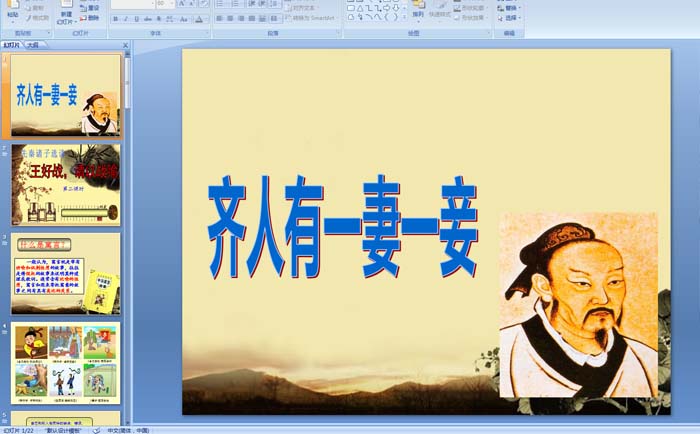Close the slide thumbnails pane
Viewport: 700px width, 434px height.
coord(125,45)
